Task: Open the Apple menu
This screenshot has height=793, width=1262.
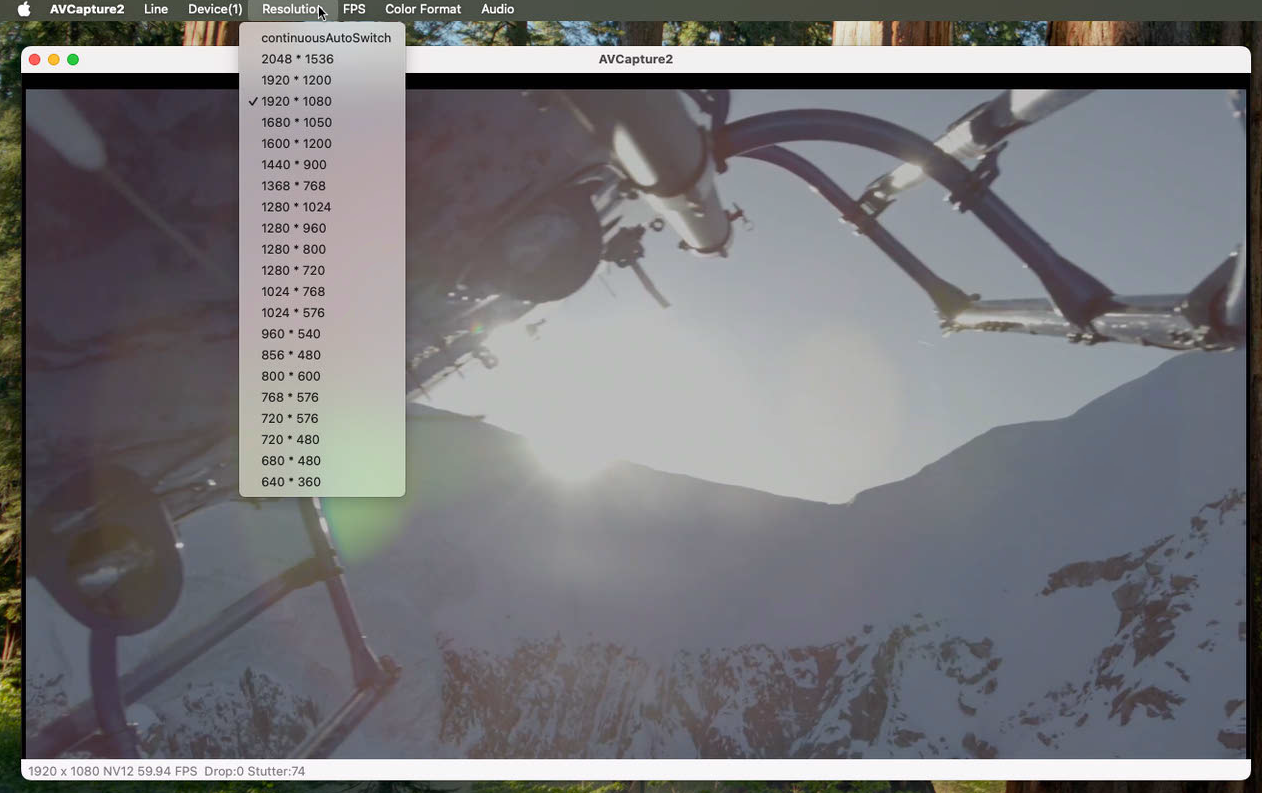Action: [24, 9]
